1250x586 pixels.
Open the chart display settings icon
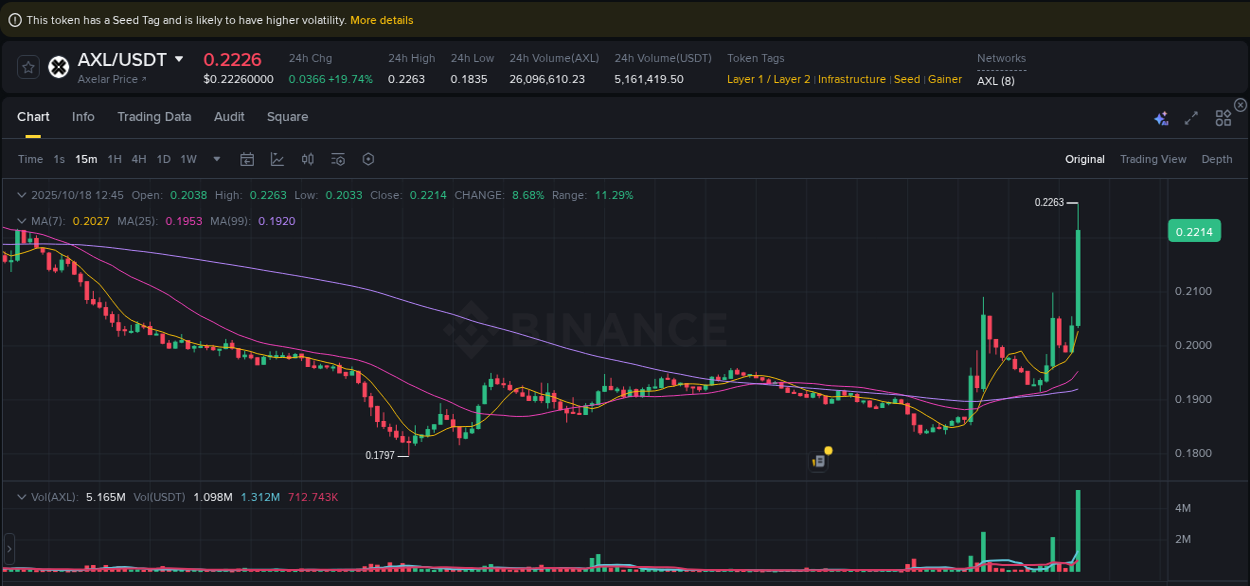click(338, 159)
